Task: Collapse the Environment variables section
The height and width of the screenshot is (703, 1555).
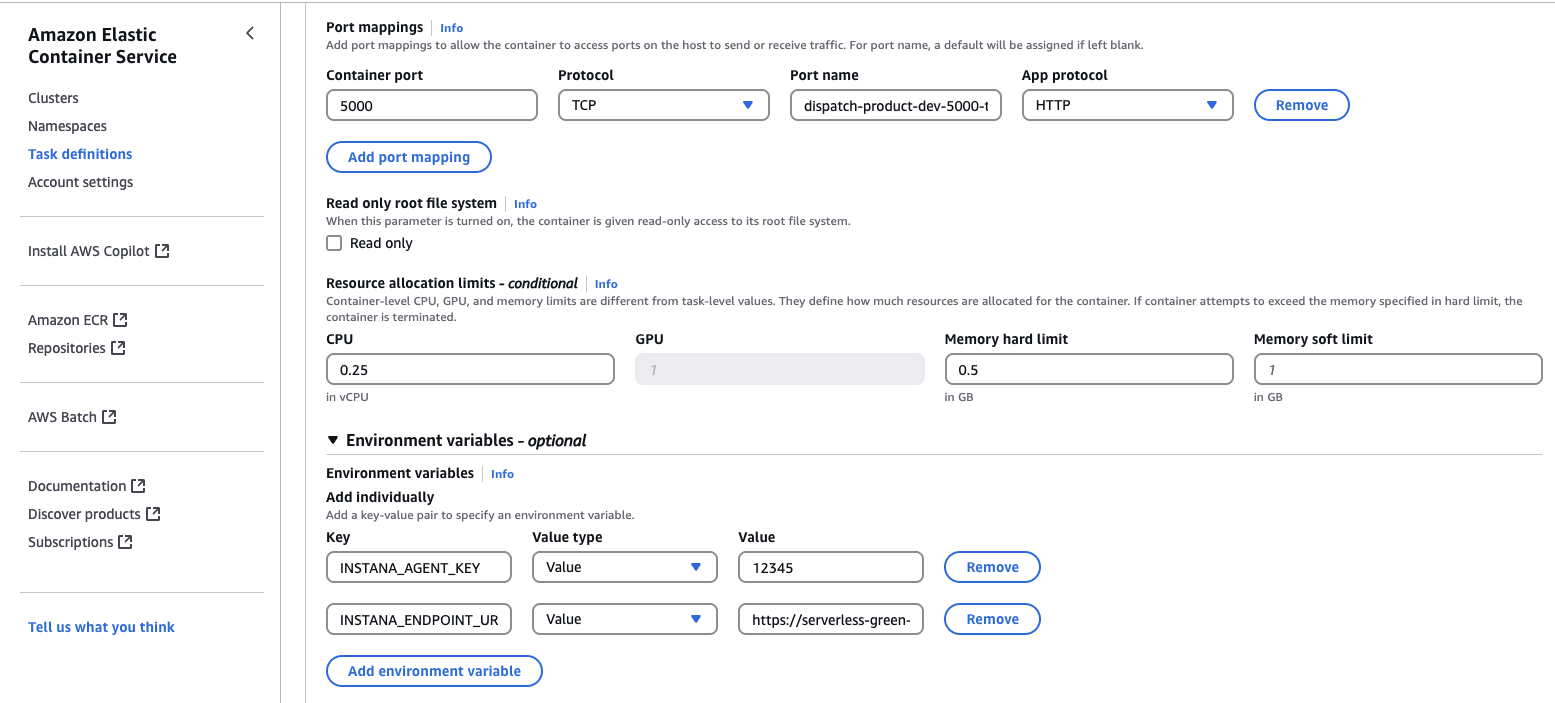Action: pos(333,440)
